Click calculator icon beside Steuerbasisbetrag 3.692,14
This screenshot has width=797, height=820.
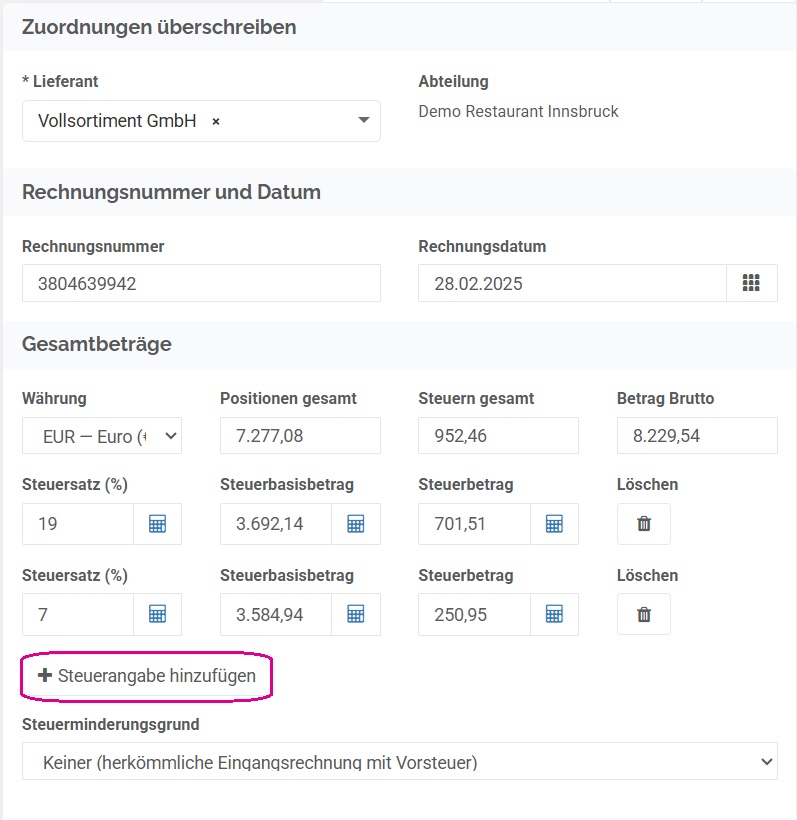tap(356, 523)
